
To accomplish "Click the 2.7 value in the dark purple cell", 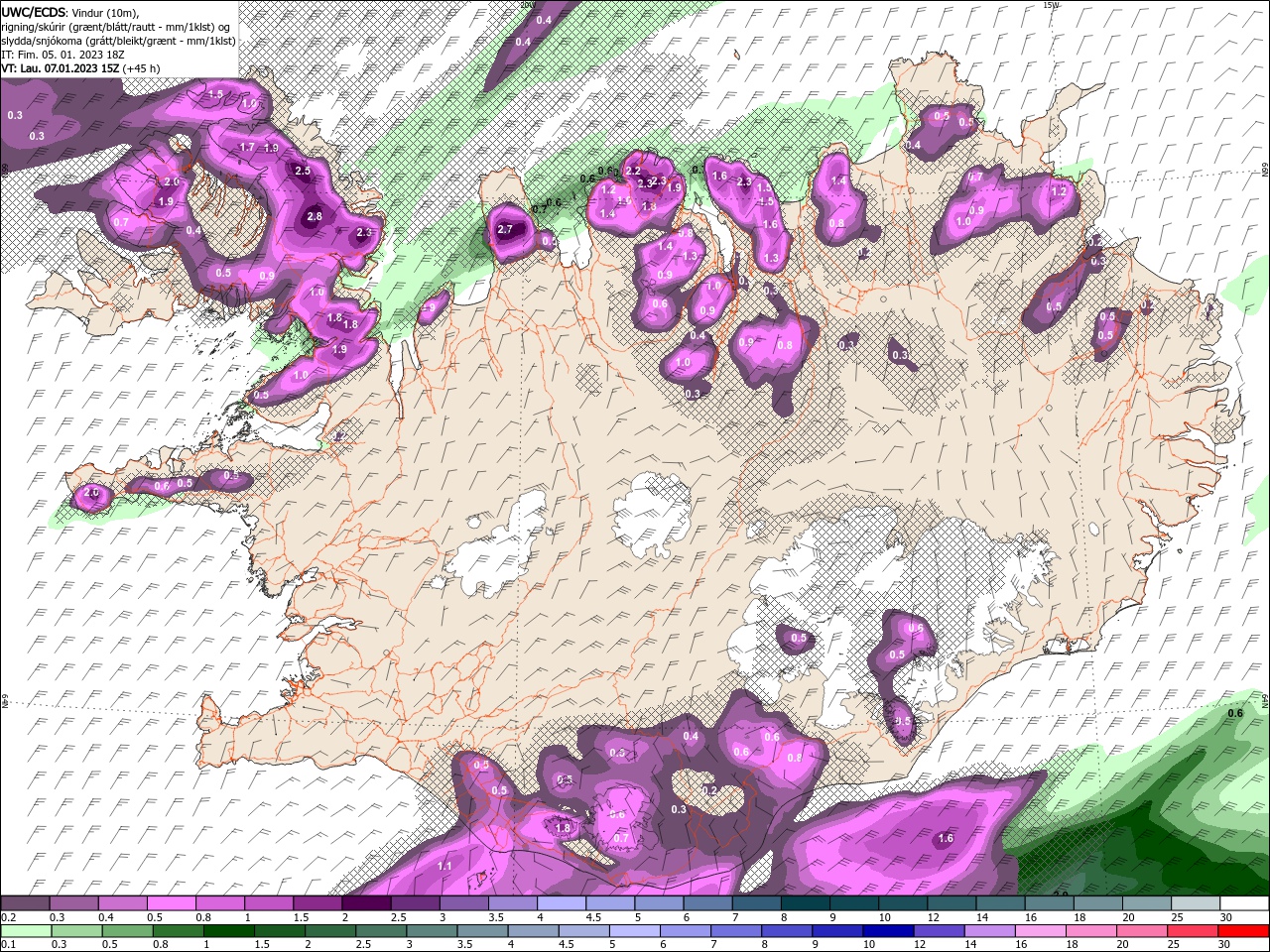I will pyautogui.click(x=505, y=230).
